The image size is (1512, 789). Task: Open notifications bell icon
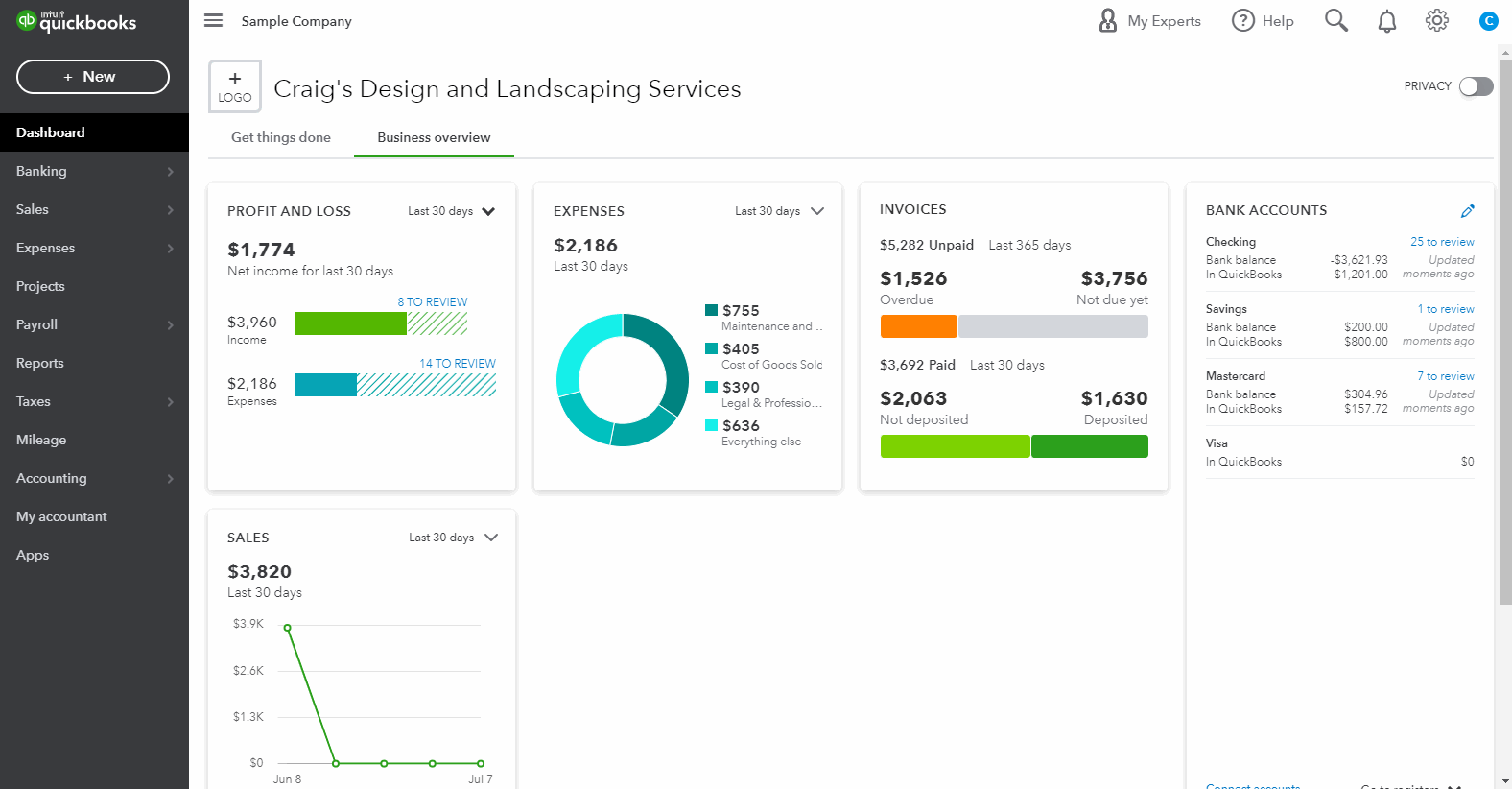click(1386, 21)
